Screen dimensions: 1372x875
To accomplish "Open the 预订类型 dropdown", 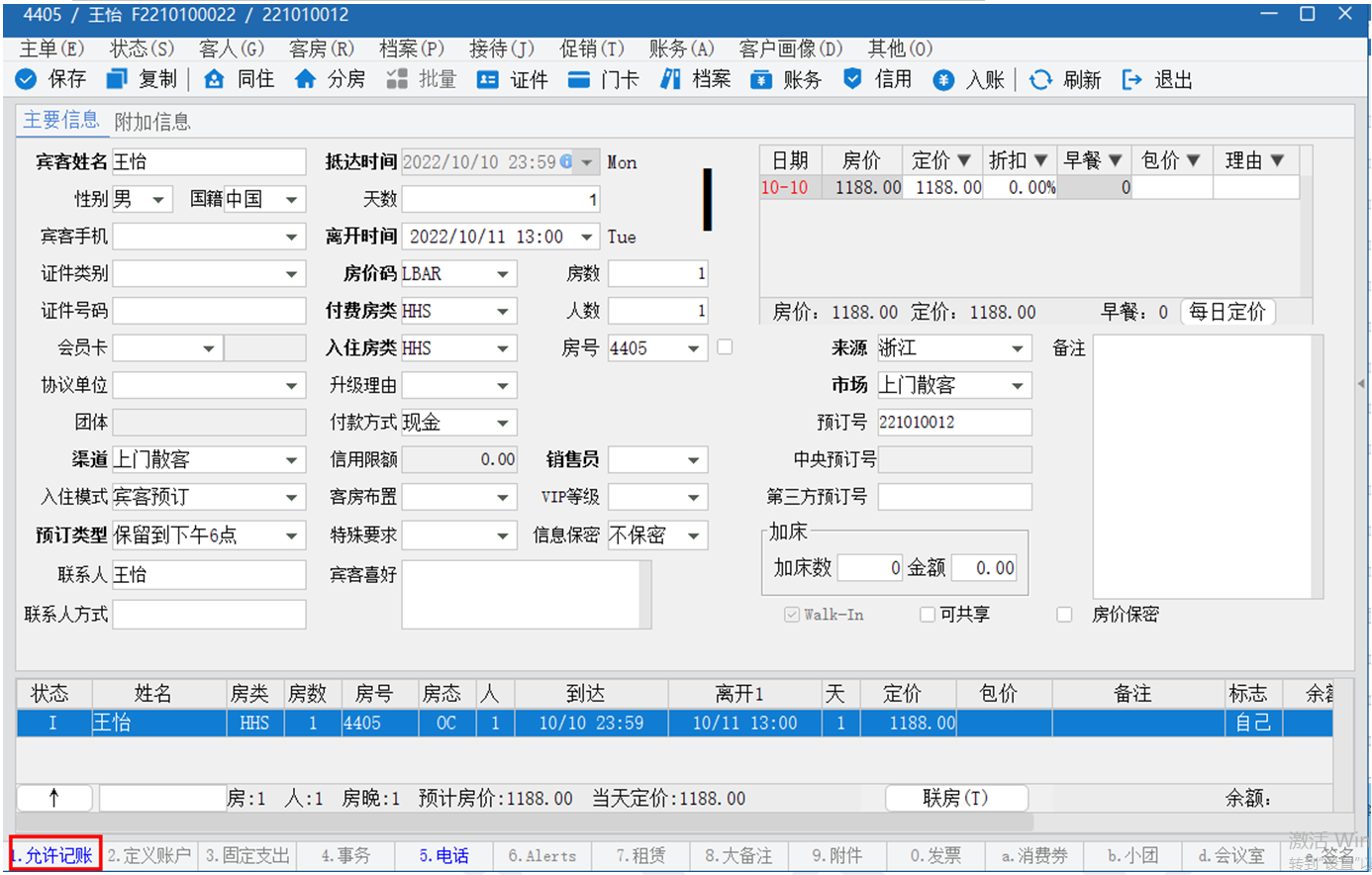I will click(x=291, y=535).
